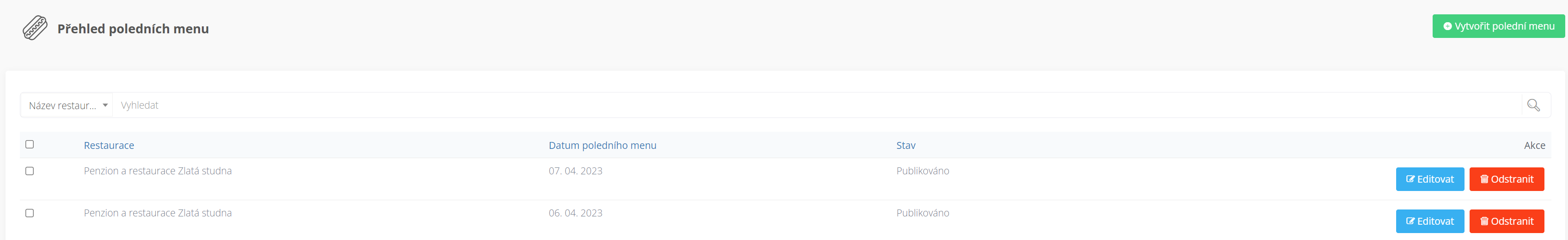Select the first Penzion a restaurace Zlatá studna entry
Screen dimensions: 1568x240
pyautogui.click(x=158, y=171)
